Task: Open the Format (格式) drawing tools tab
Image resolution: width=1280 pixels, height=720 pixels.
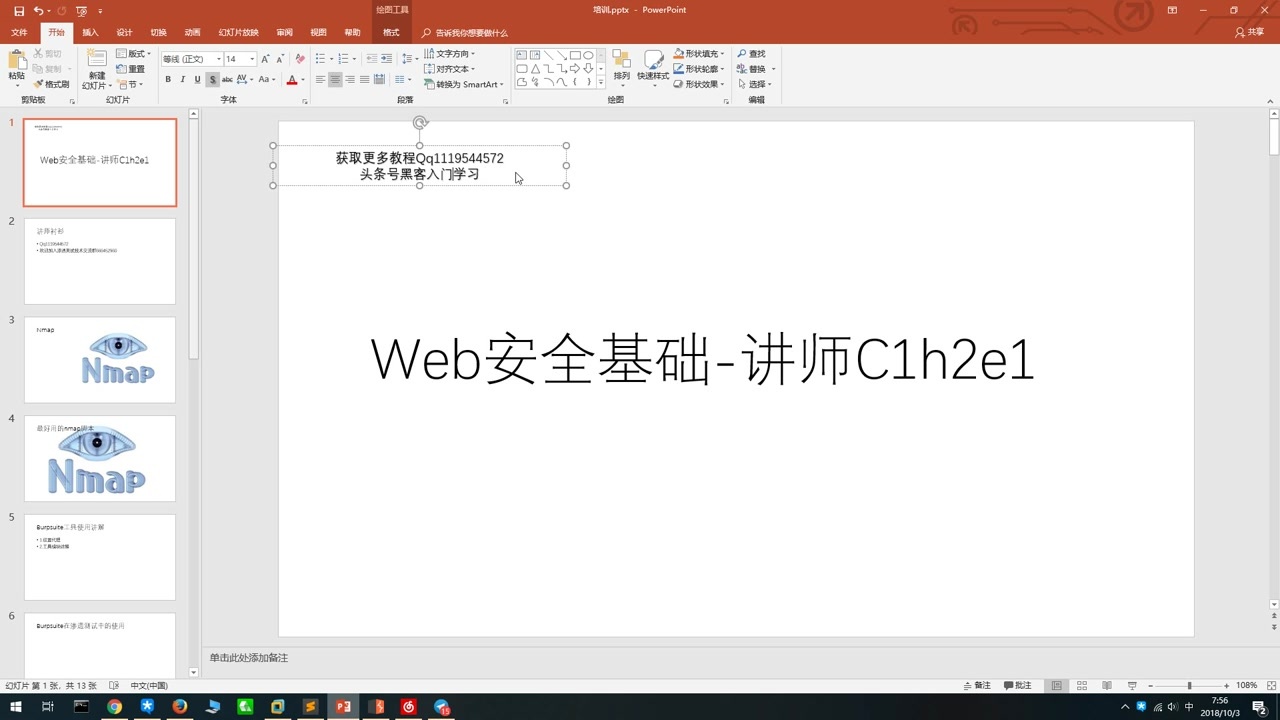Action: pyautogui.click(x=391, y=33)
